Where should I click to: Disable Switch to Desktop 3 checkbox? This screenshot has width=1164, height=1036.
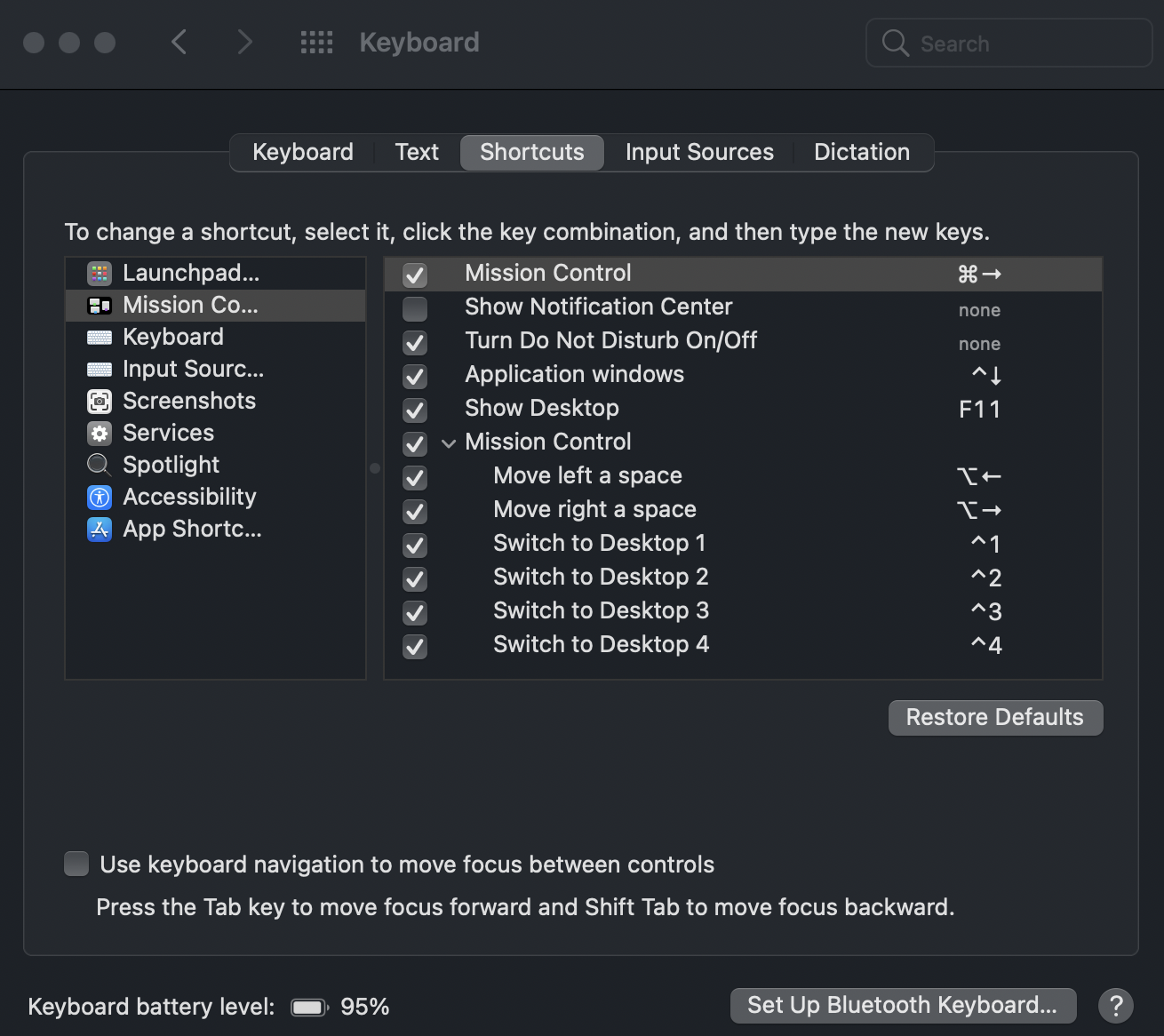pos(415,612)
